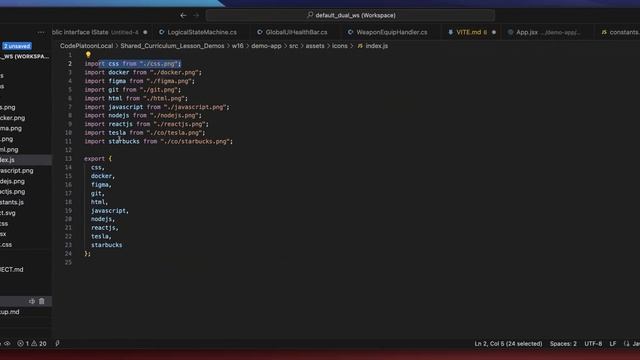
Task: Go back with the left arrow
Action: (x=183, y=16)
